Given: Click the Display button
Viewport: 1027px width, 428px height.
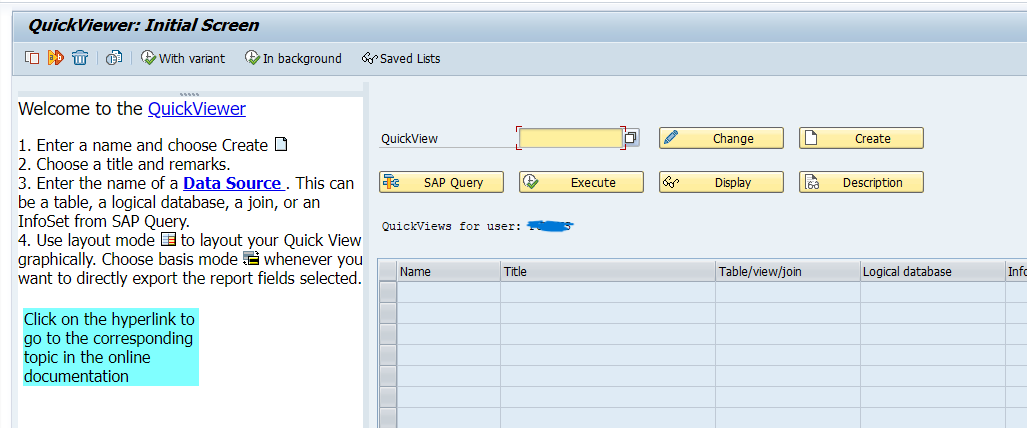Looking at the screenshot, I should click(721, 182).
